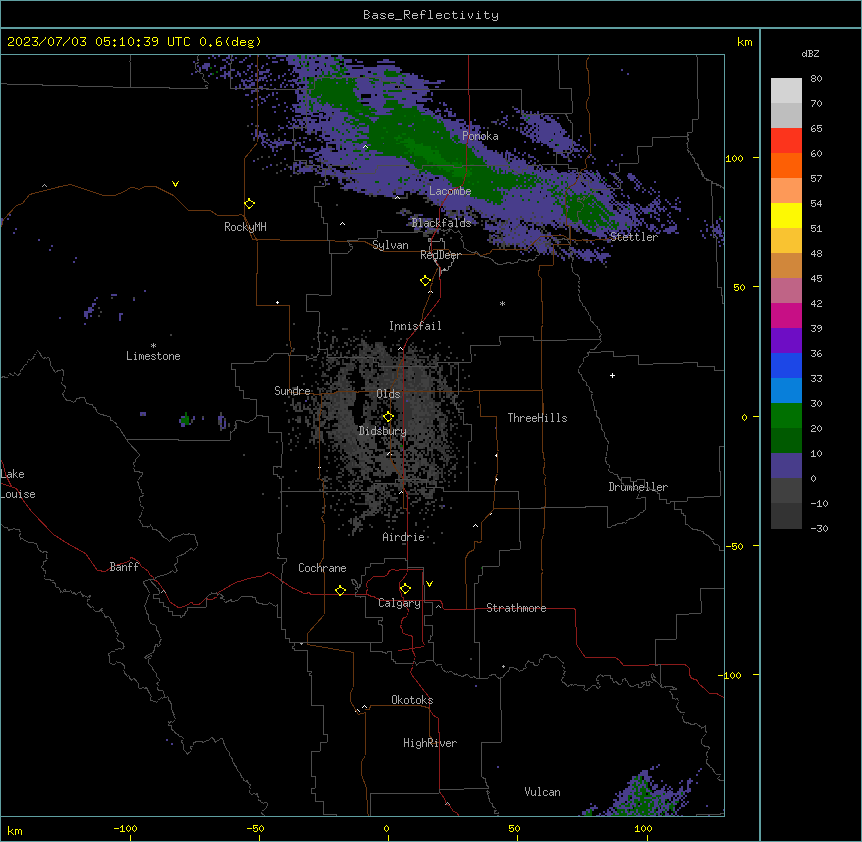The width and height of the screenshot is (862, 842).
Task: Select the Drumheller label
Action: [638, 487]
